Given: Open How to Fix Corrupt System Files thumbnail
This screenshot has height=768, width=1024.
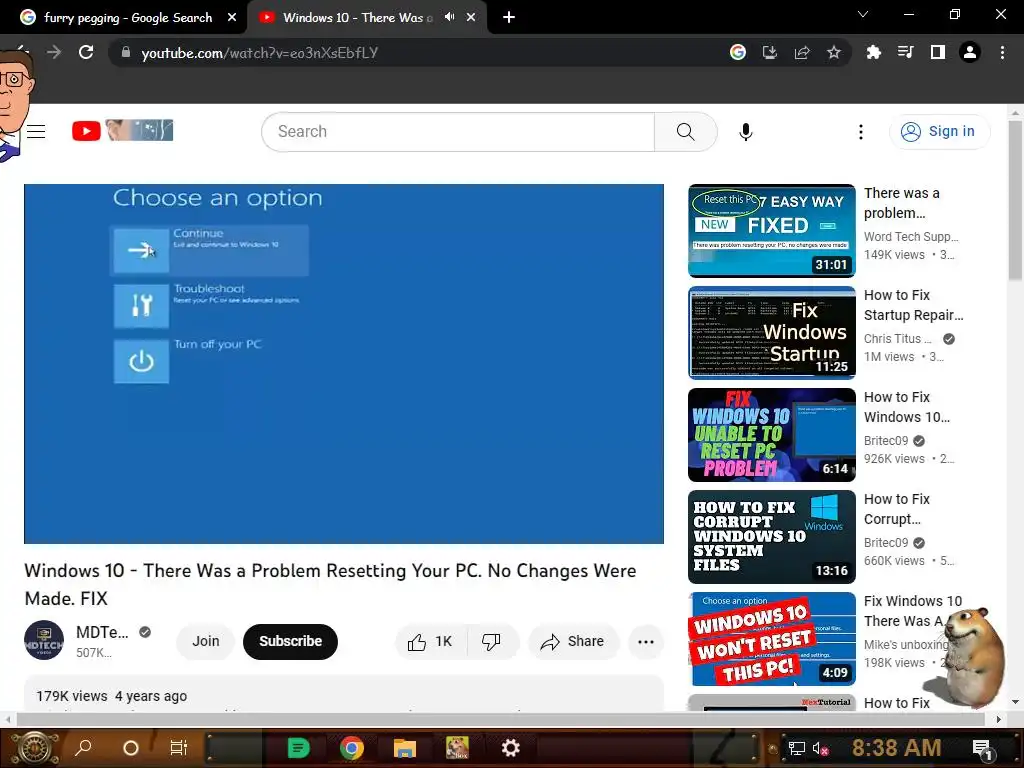Looking at the screenshot, I should (x=772, y=537).
